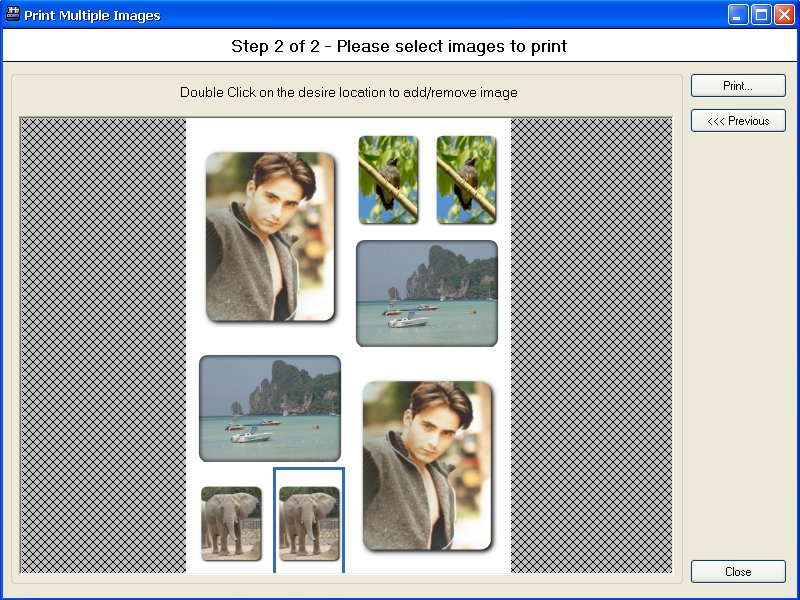Select the man portrait at bottom right
The height and width of the screenshot is (600, 800).
click(x=427, y=466)
